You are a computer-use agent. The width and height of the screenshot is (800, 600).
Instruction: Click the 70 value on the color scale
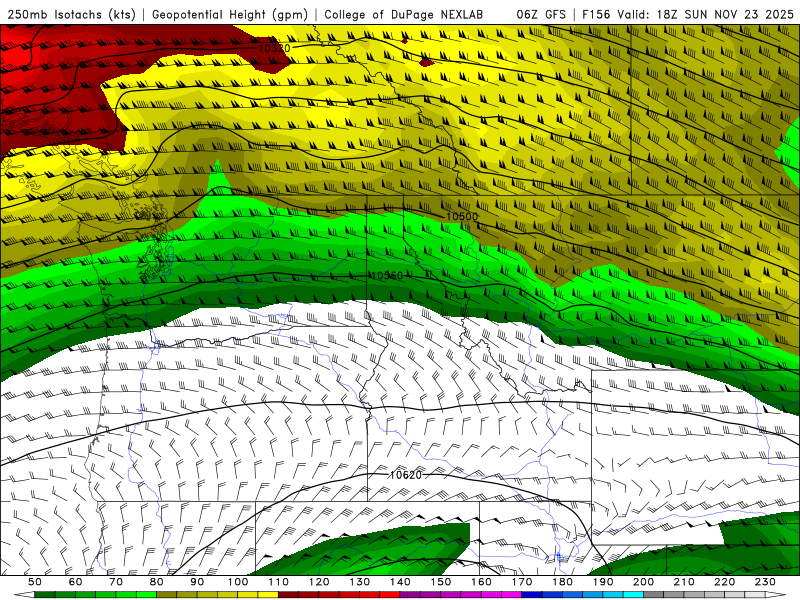coord(116,582)
